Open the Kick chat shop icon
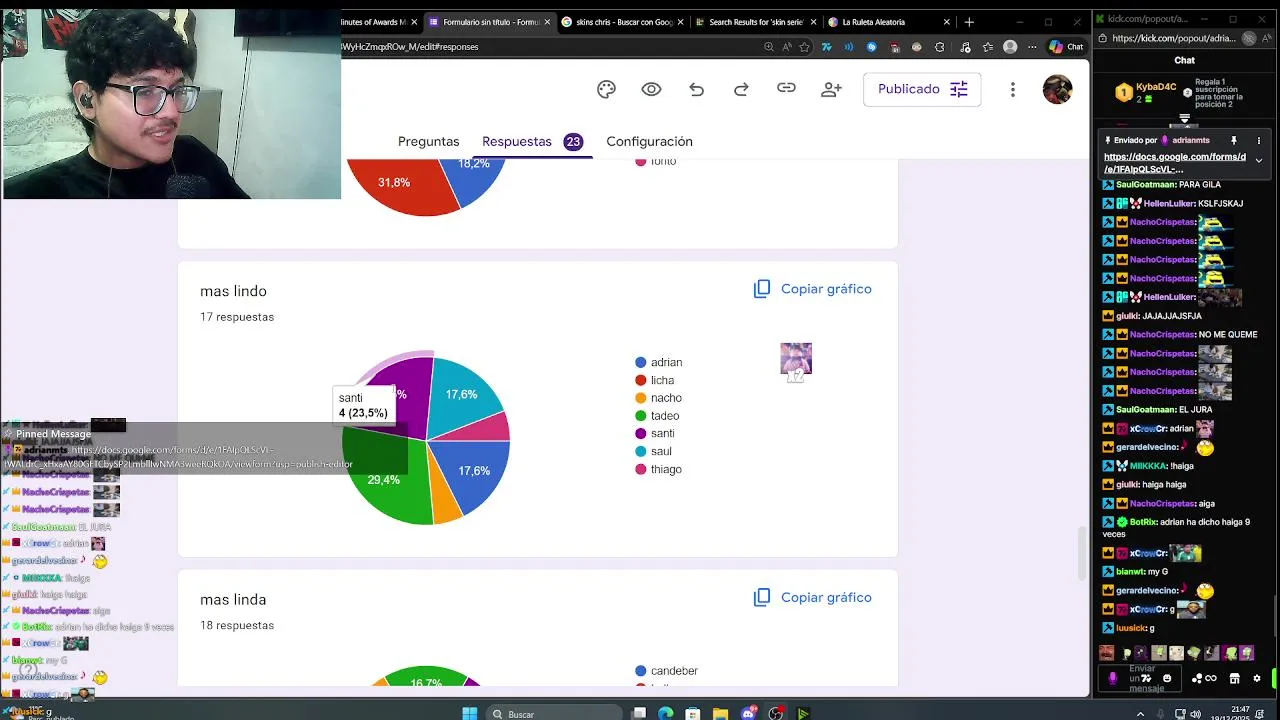1280x720 pixels. [x=1234, y=678]
